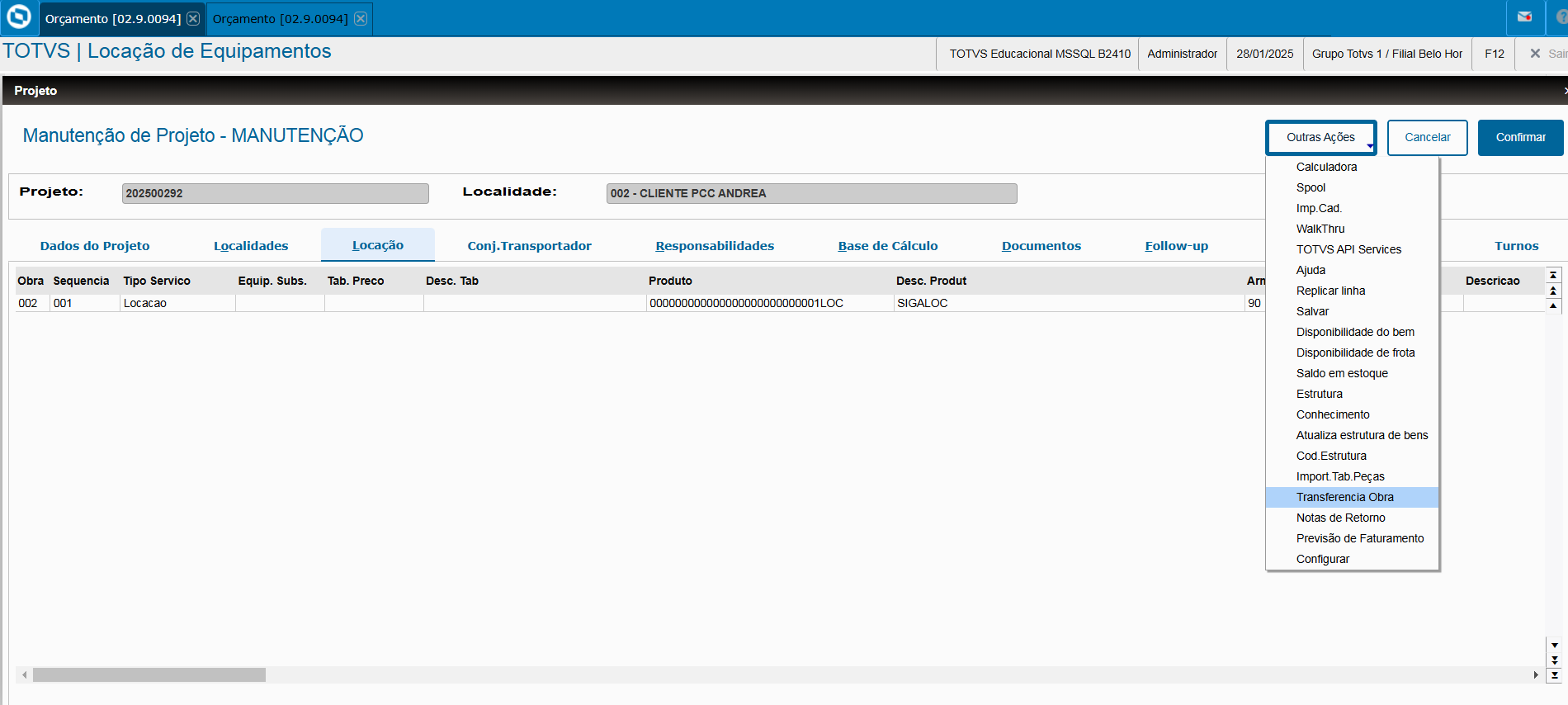Select the Locacao cell in grid
The height and width of the screenshot is (705, 1568).
pos(177,303)
